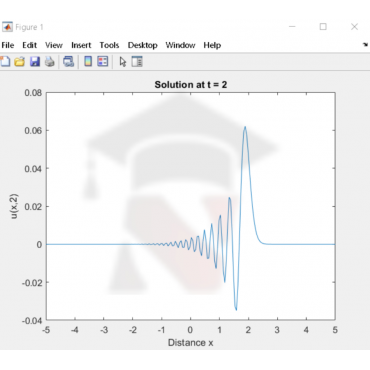This screenshot has width=370, height=370.
Task: Click the New Figure toolbar icon
Action: pos(5,61)
